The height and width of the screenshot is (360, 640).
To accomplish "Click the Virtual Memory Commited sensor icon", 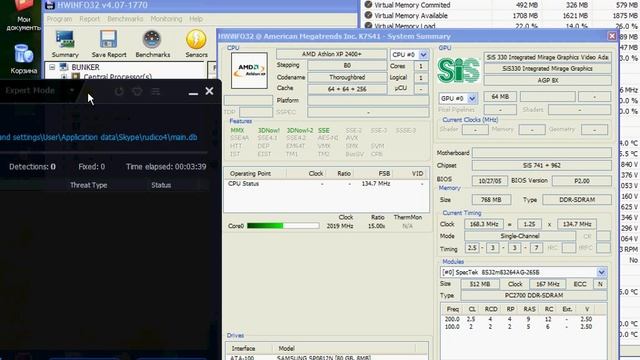I will click(x=368, y=4).
